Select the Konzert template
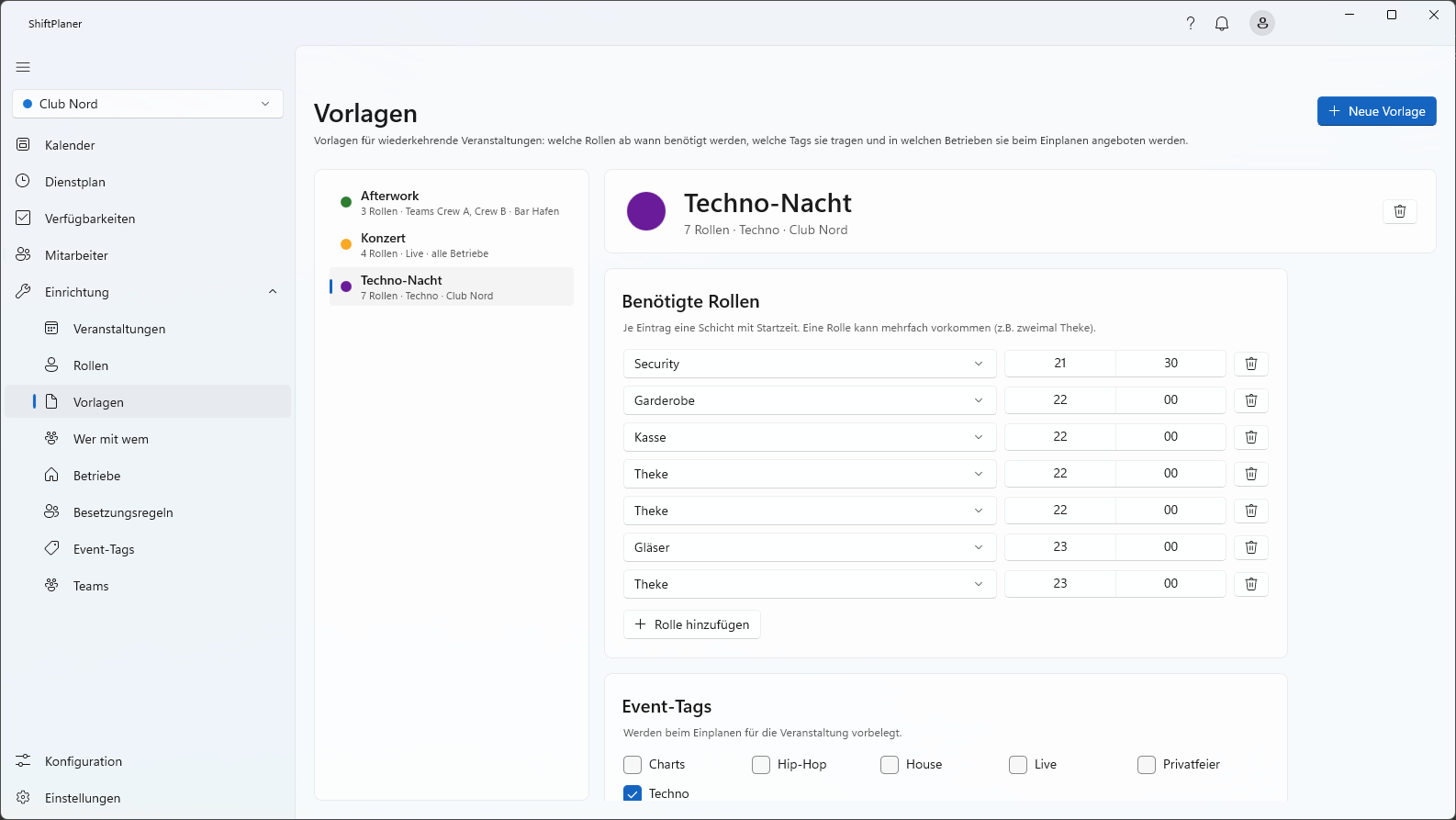 (x=452, y=245)
